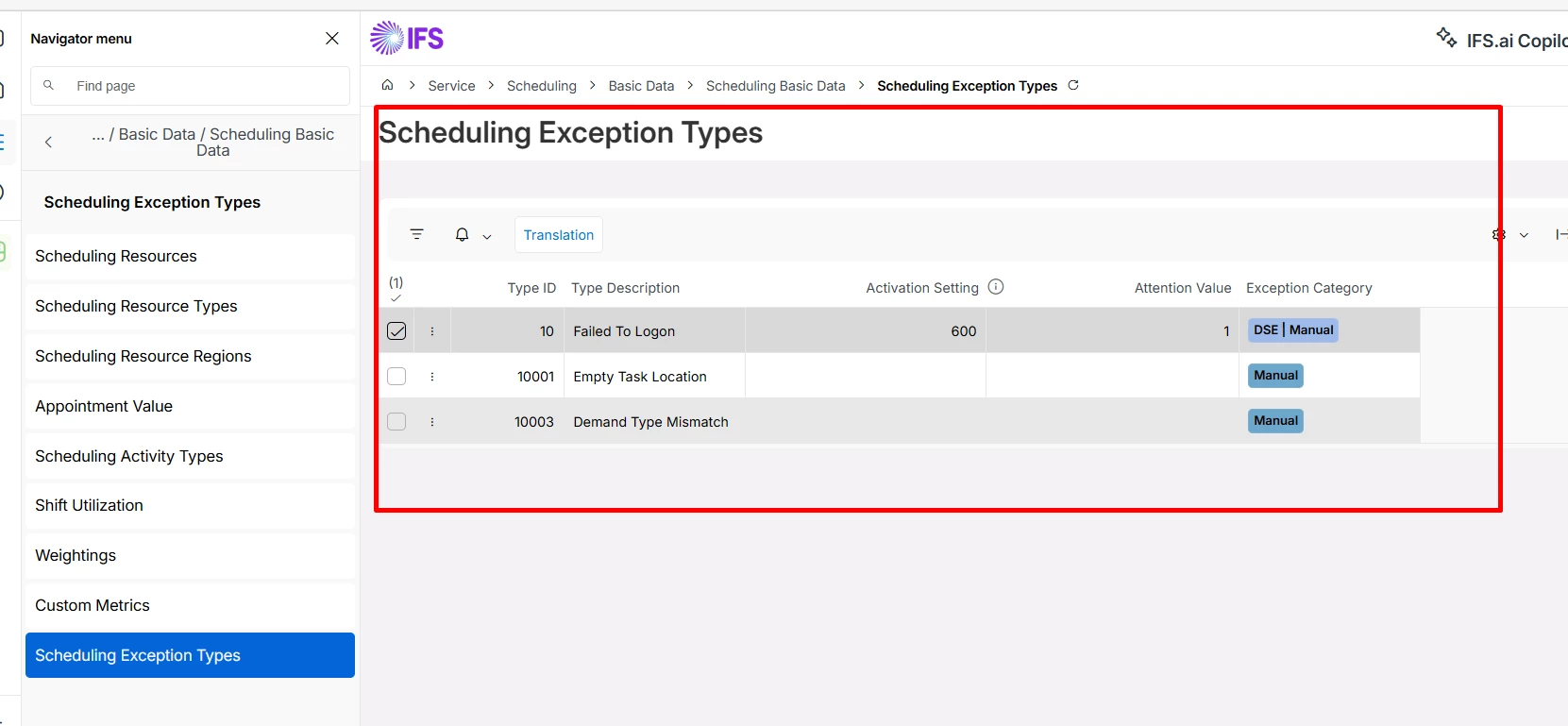
Task: Go to Scheduling Basic Data breadcrumb link
Action: click(x=775, y=86)
